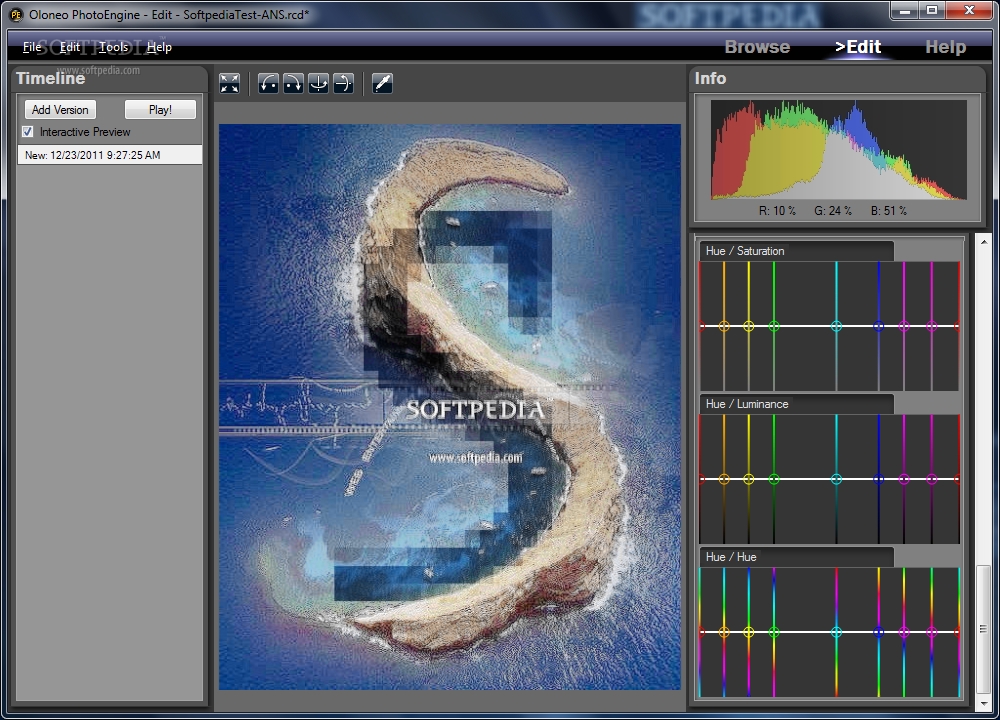Click the RGB histogram in the Info panel
The image size is (1000, 720).
point(839,150)
